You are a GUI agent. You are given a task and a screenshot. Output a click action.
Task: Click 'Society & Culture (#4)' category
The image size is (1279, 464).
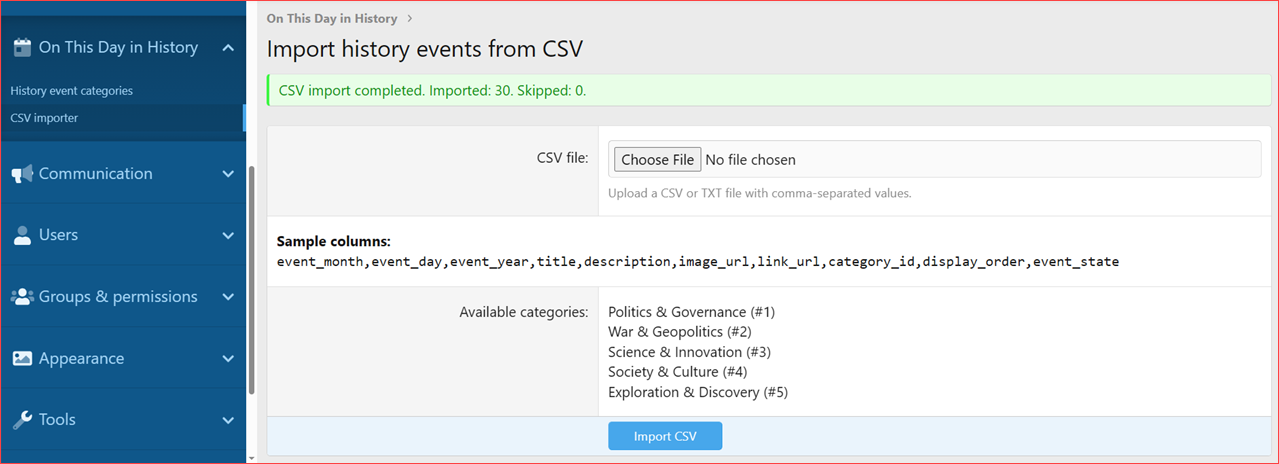[x=678, y=372]
